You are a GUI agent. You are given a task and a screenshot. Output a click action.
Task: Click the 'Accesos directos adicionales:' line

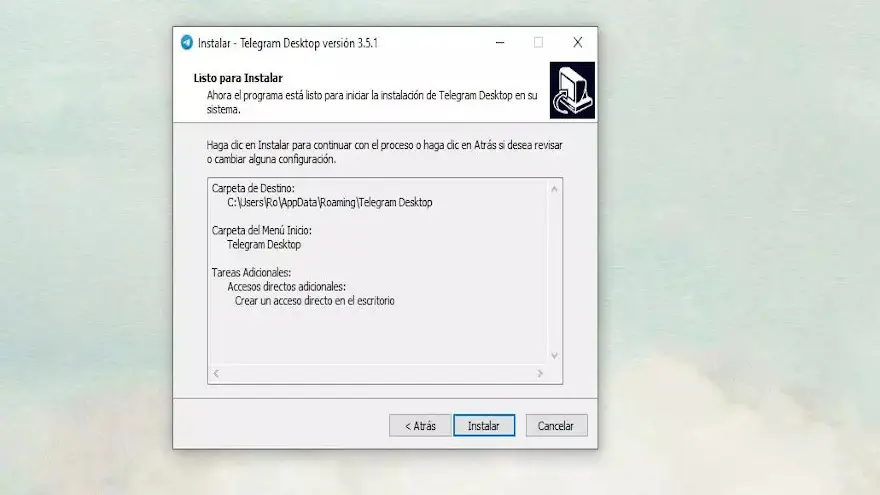coord(286,286)
